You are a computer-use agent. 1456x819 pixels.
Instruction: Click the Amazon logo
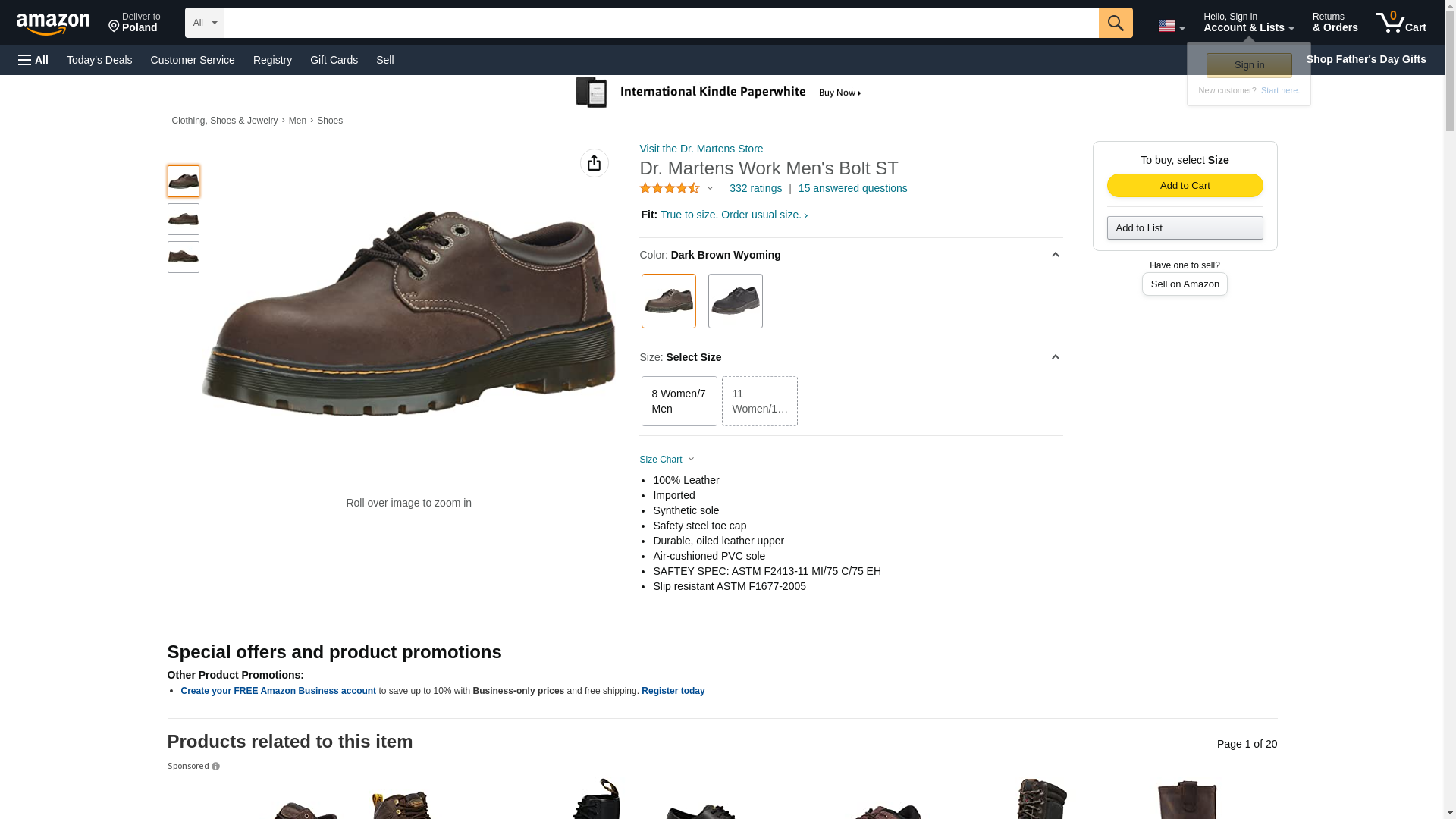(x=53, y=24)
